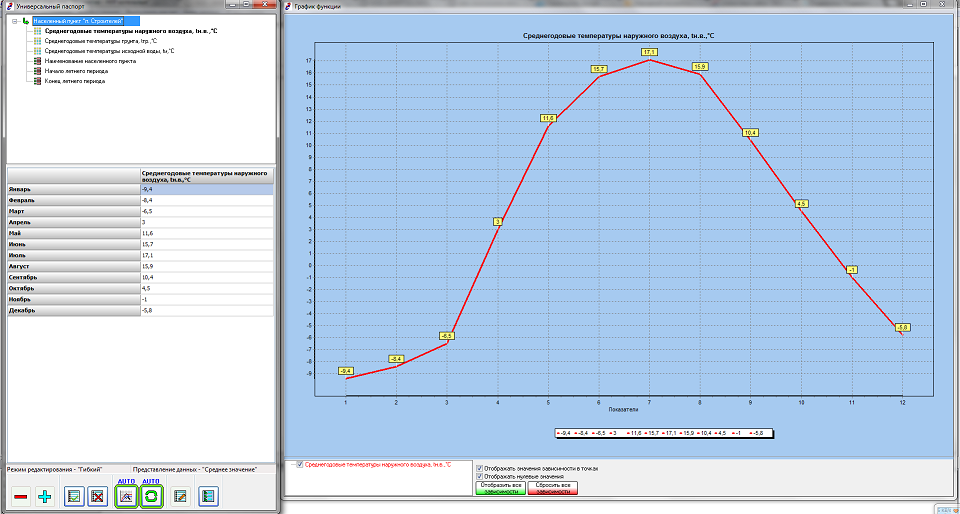Viewport: 960px width, 514px height.
Task: Click the 'График функции' window title icon
Action: [x=289, y=6]
